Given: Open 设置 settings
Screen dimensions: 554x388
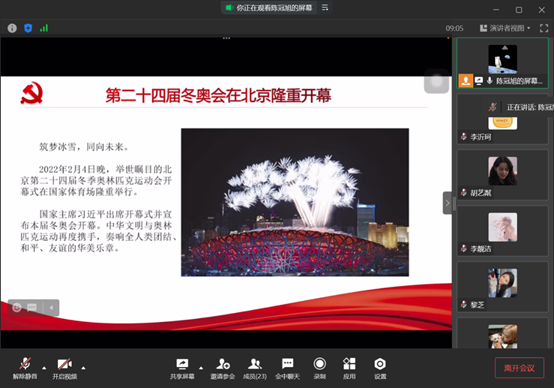Looking at the screenshot, I should pyautogui.click(x=380, y=369).
